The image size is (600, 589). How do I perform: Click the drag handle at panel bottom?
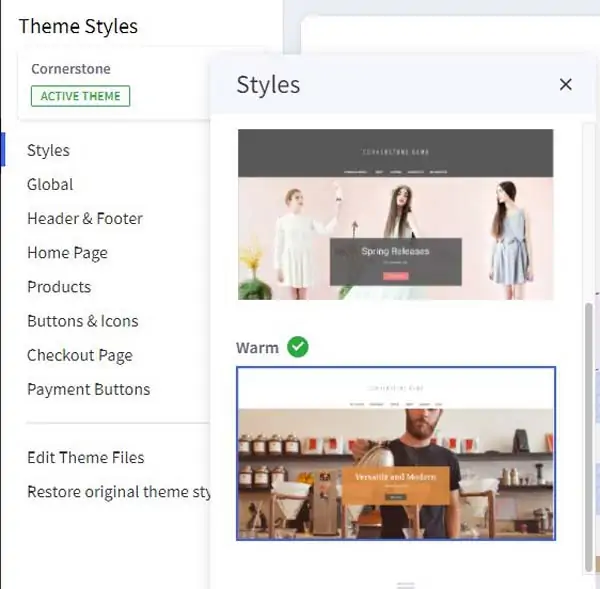(x=406, y=585)
